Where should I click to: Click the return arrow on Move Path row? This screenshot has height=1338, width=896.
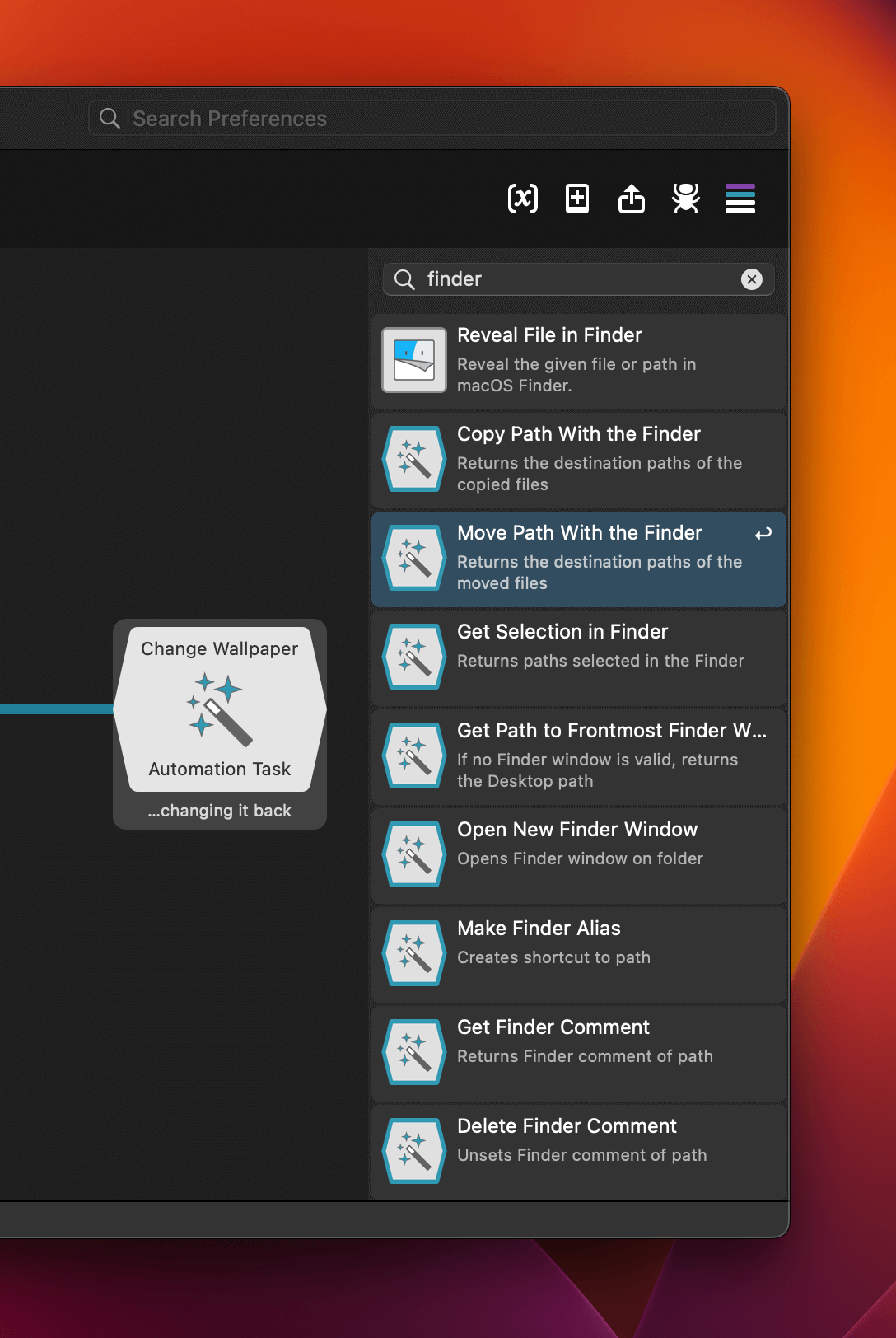click(x=763, y=534)
